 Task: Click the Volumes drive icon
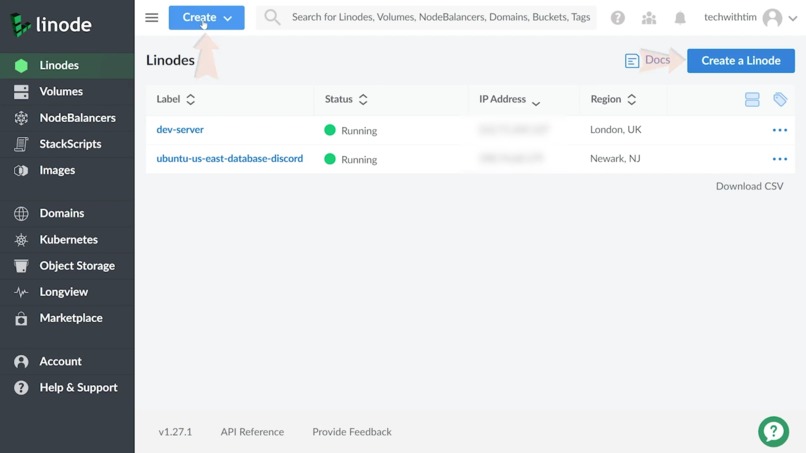pyautogui.click(x=21, y=92)
